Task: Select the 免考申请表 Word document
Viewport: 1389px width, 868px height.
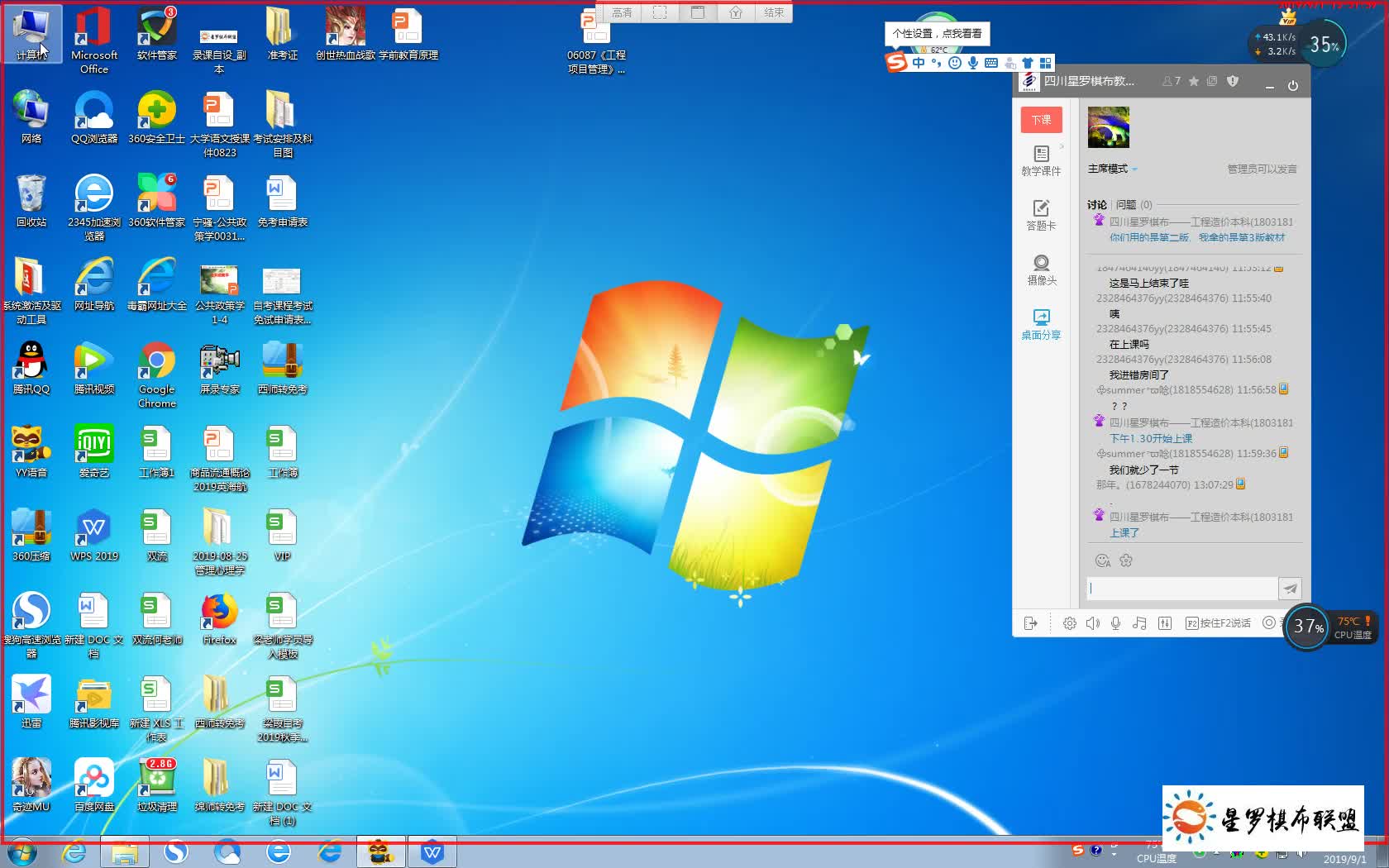Action: 282,201
